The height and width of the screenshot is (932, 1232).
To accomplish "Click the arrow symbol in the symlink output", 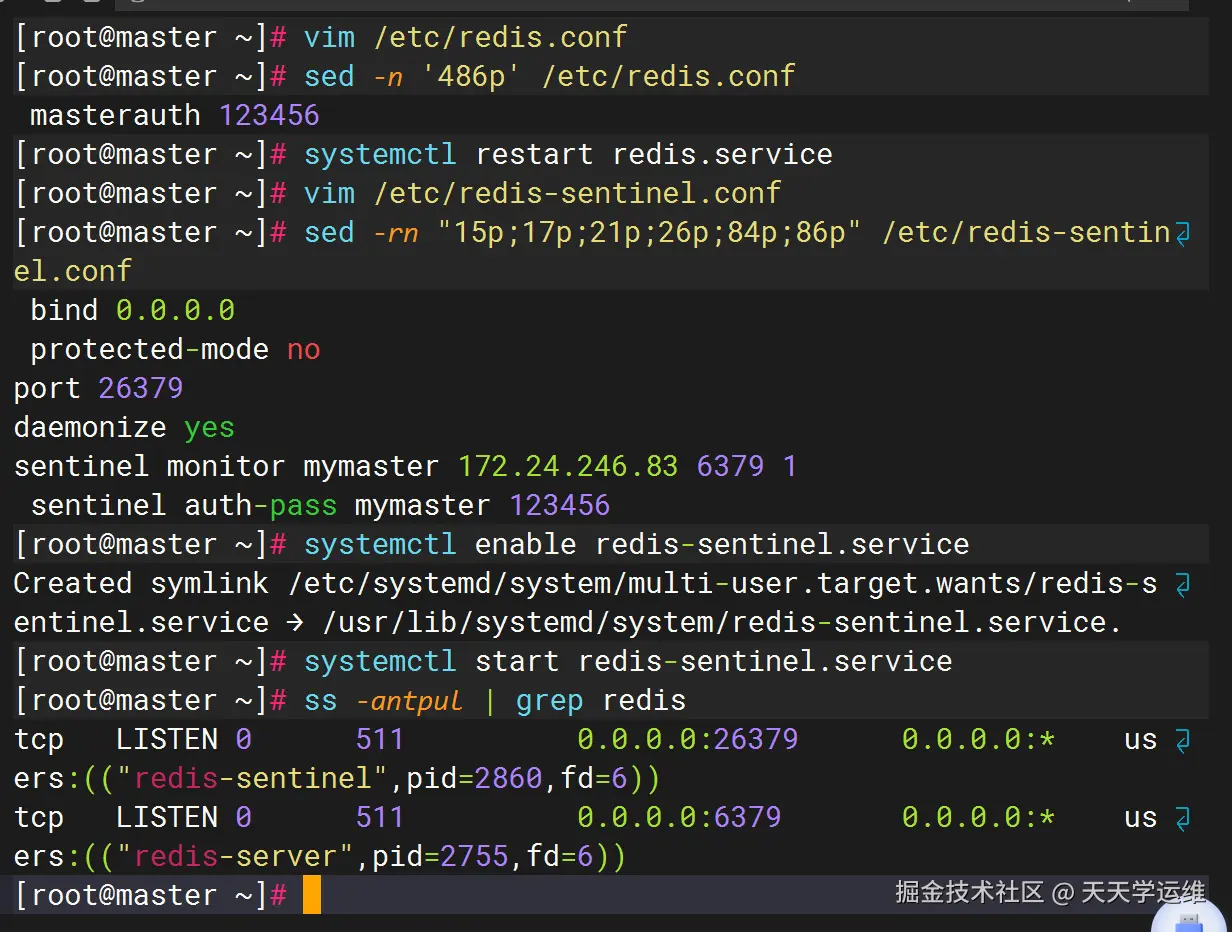I will (x=295, y=623).
